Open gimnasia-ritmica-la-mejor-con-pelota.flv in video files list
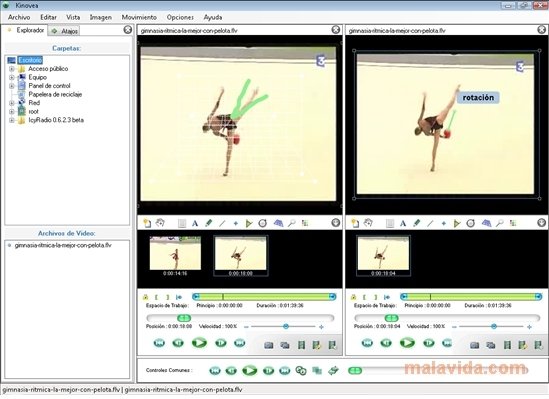Viewport: 549px width, 399px height. [x=63, y=245]
